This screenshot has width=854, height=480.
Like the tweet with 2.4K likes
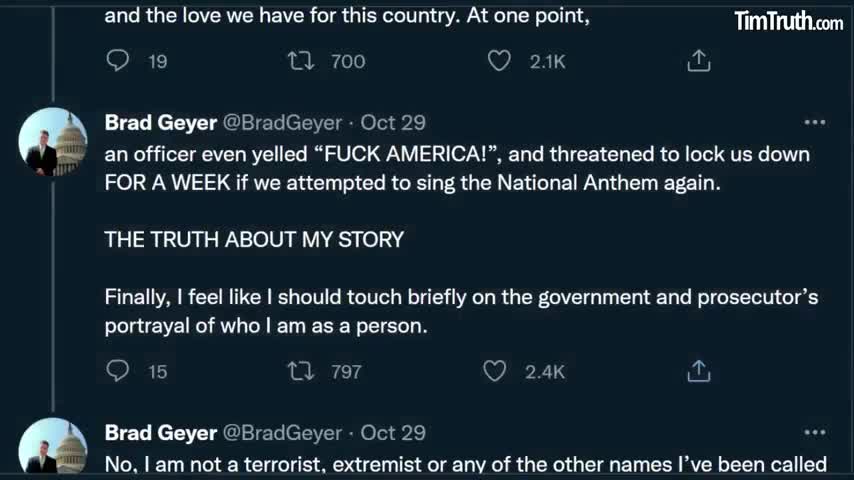tap(495, 371)
